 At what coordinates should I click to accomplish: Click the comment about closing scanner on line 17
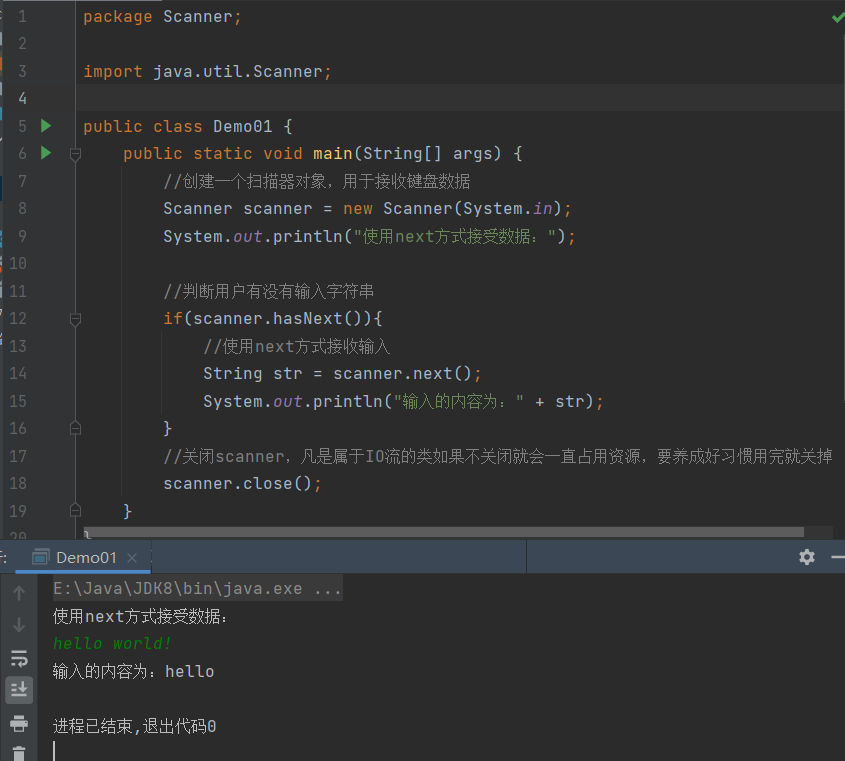pos(498,456)
